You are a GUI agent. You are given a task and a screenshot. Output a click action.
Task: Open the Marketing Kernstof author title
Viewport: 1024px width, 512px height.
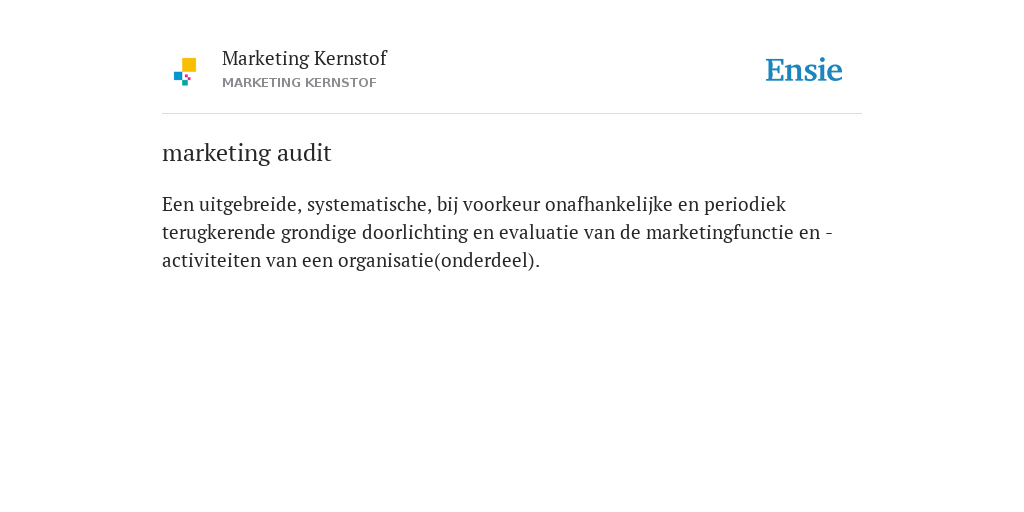pyautogui.click(x=304, y=58)
